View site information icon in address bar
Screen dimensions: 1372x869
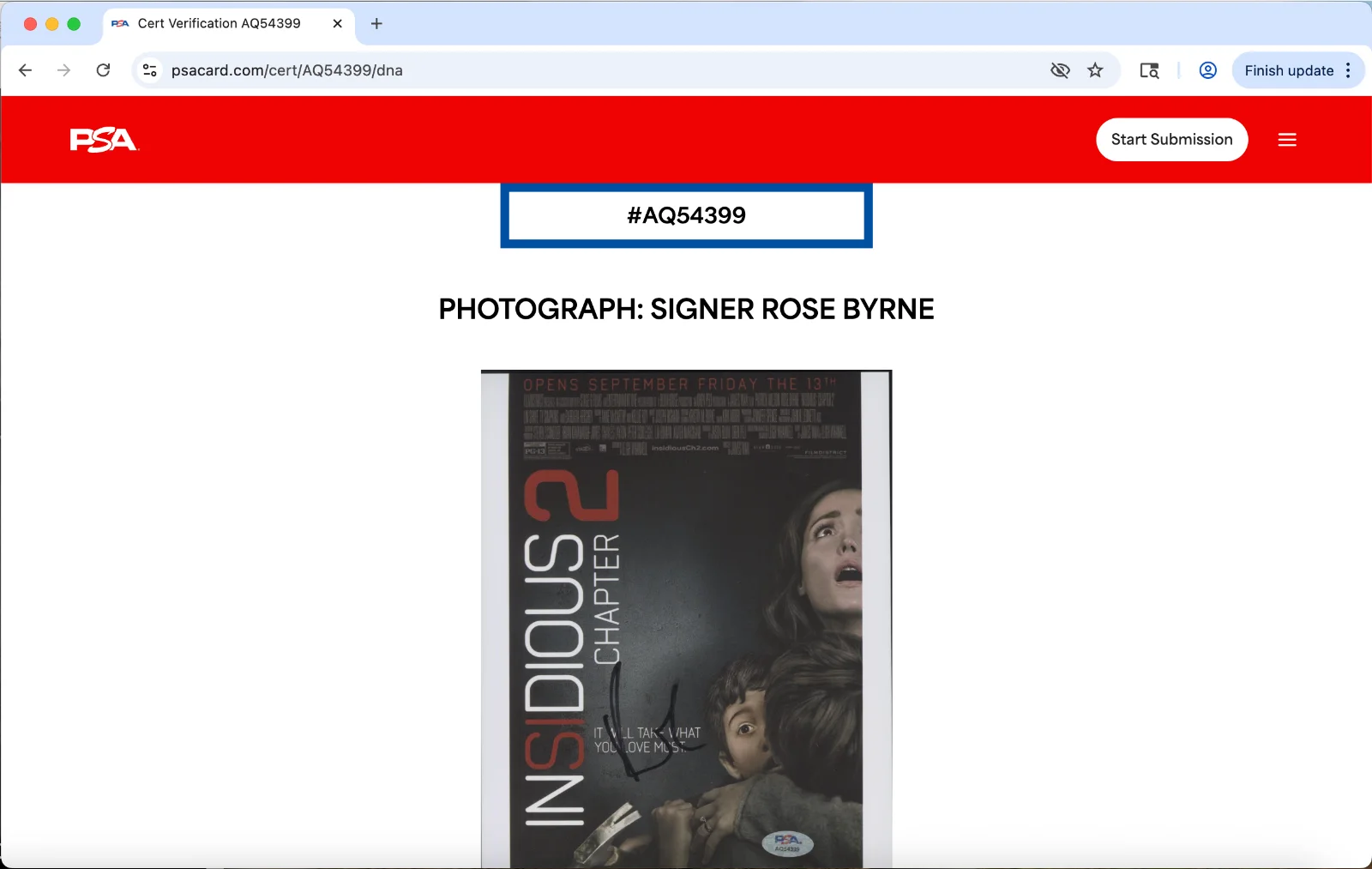pos(150,70)
